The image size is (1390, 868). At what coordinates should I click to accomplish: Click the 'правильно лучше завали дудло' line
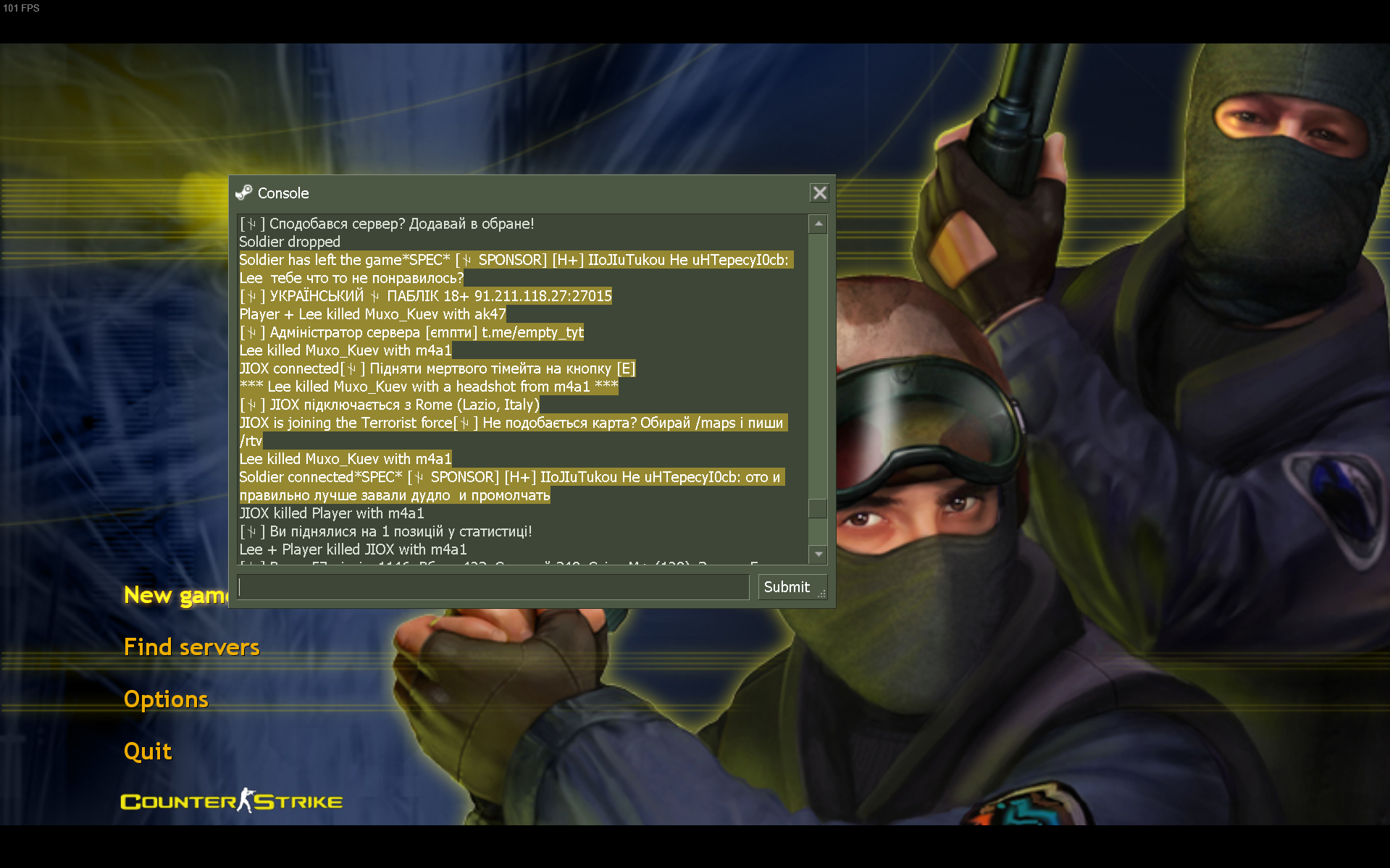coord(395,495)
